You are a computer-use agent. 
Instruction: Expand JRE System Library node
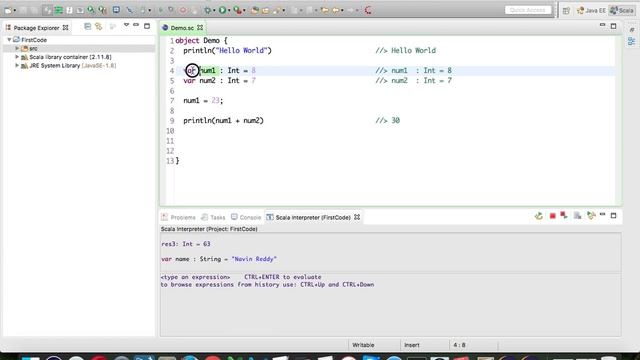[x=17, y=65]
